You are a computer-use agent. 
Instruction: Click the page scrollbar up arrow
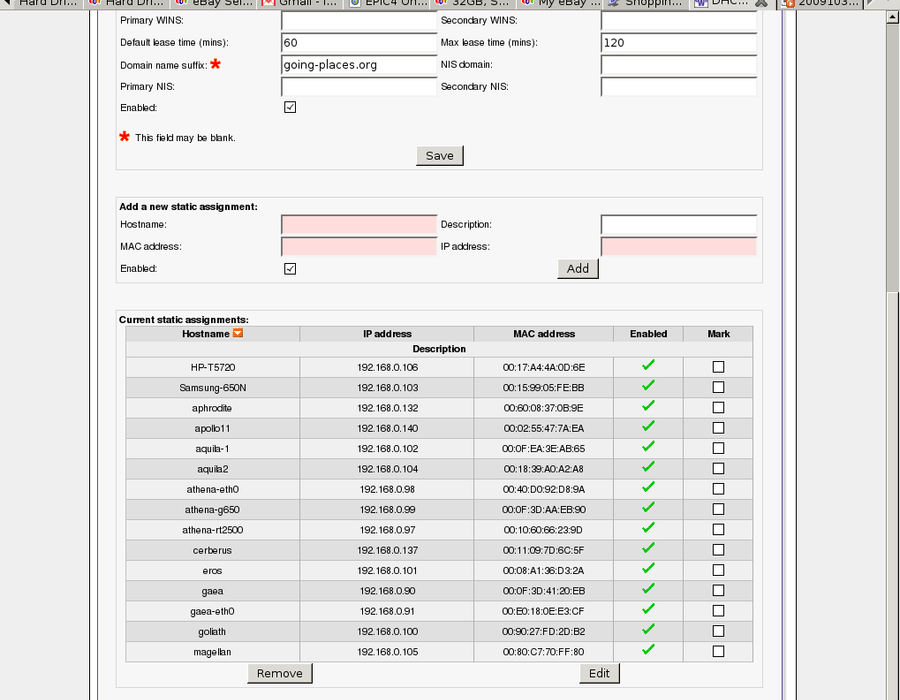click(x=893, y=17)
